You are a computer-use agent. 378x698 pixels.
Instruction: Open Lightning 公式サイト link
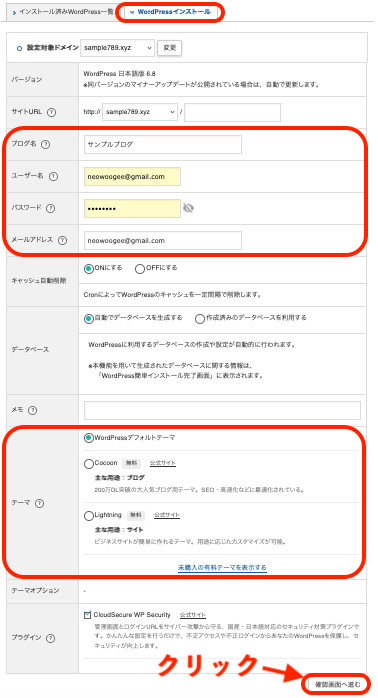click(167, 515)
